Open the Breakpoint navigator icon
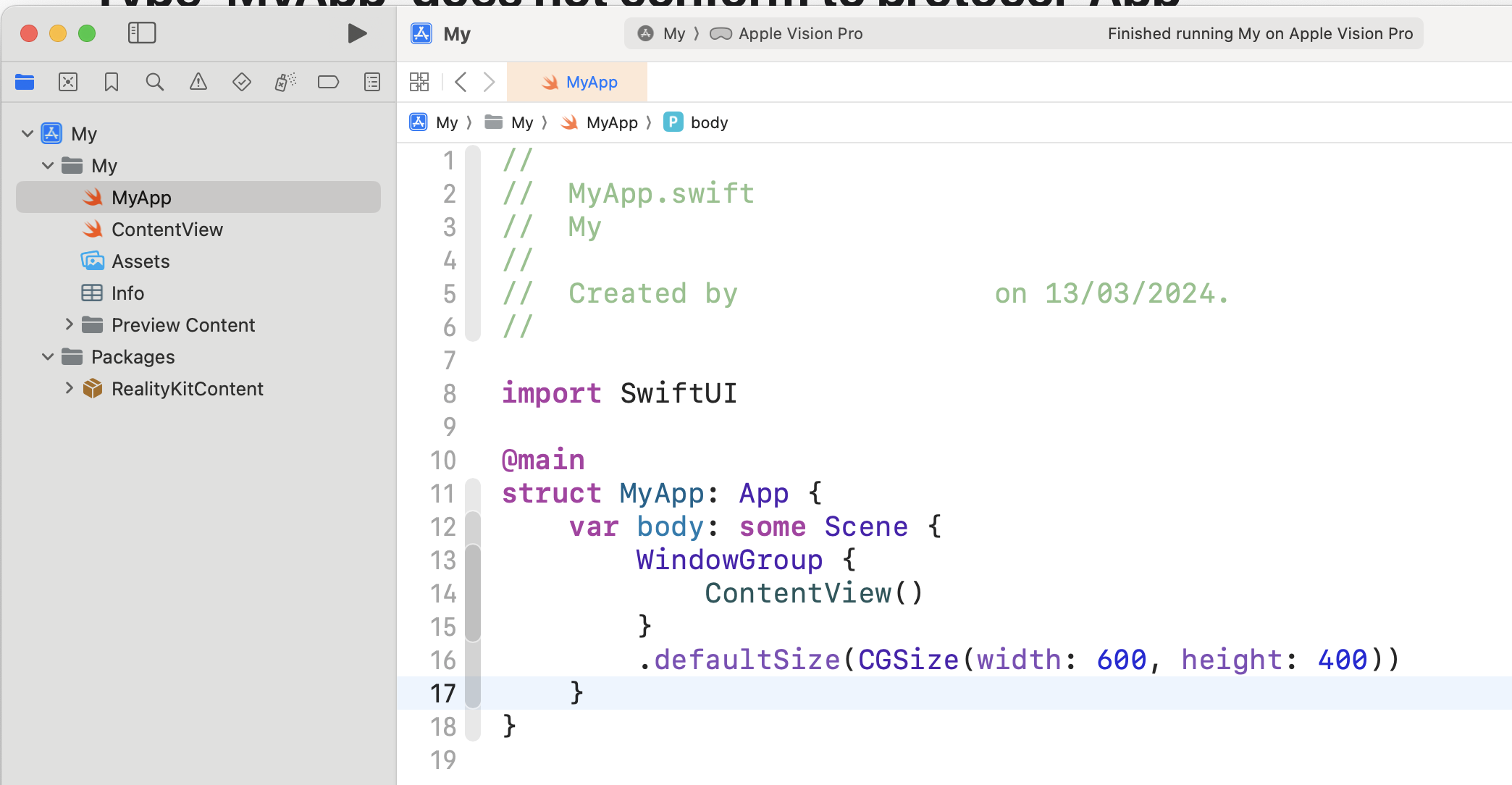Image resolution: width=1512 pixels, height=785 pixels. (x=328, y=82)
